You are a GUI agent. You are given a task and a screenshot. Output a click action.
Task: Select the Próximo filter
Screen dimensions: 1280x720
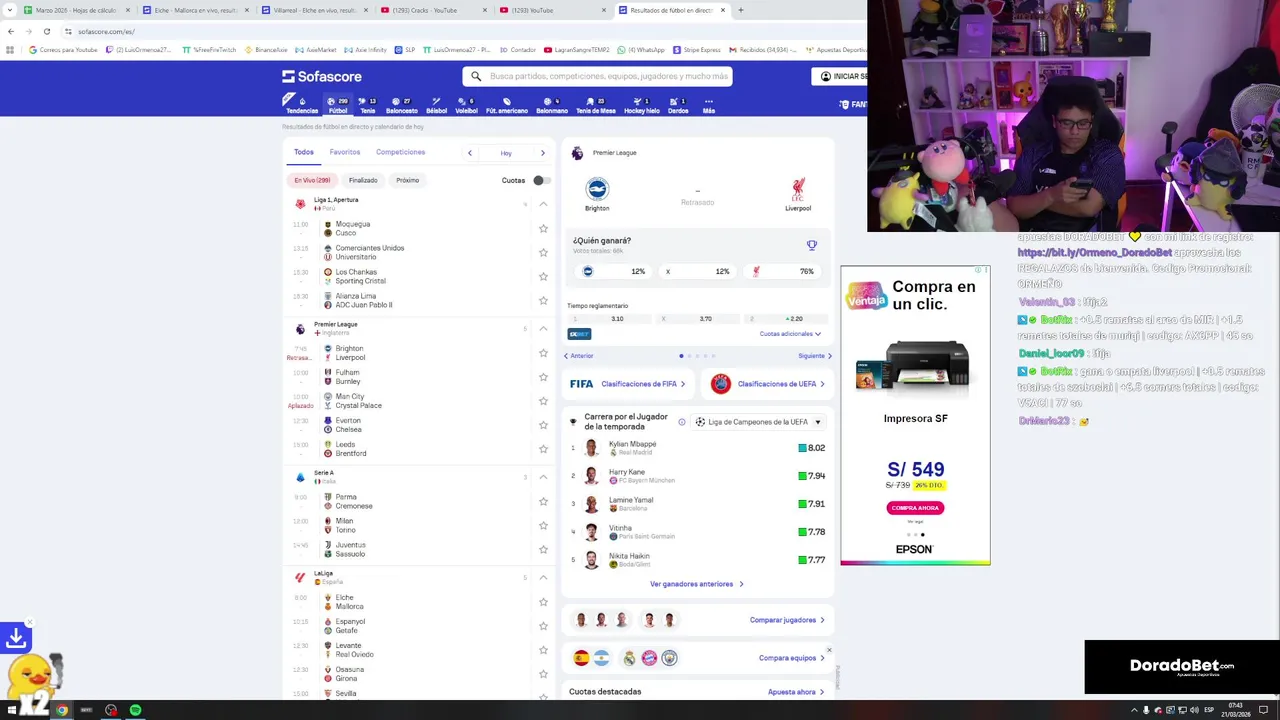pos(407,180)
